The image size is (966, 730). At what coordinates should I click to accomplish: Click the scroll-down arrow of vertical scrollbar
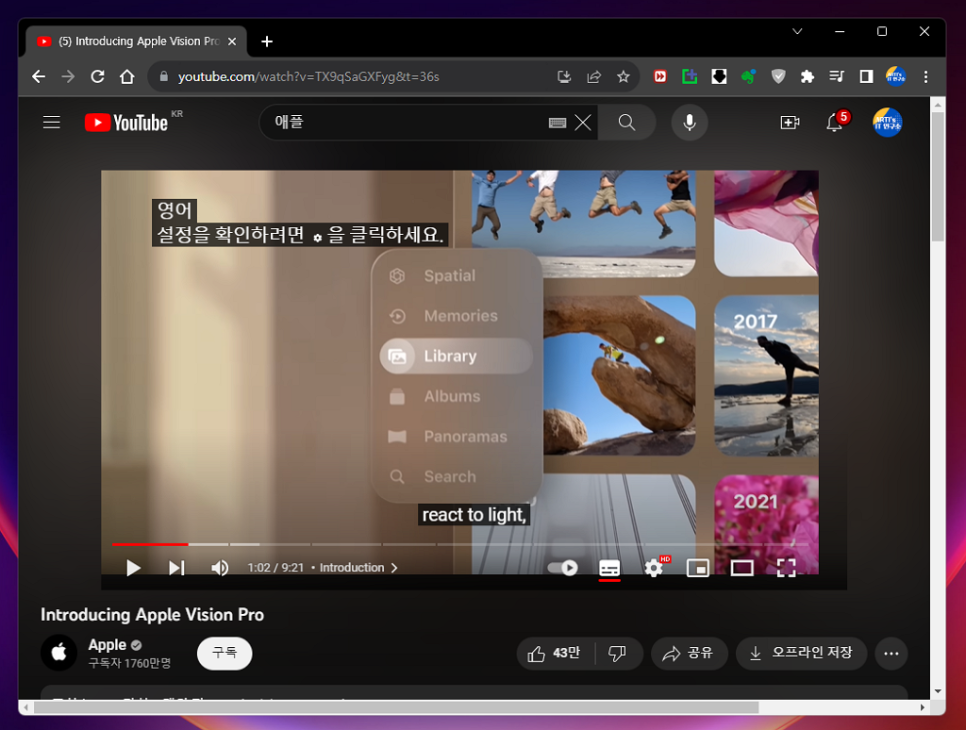938,691
